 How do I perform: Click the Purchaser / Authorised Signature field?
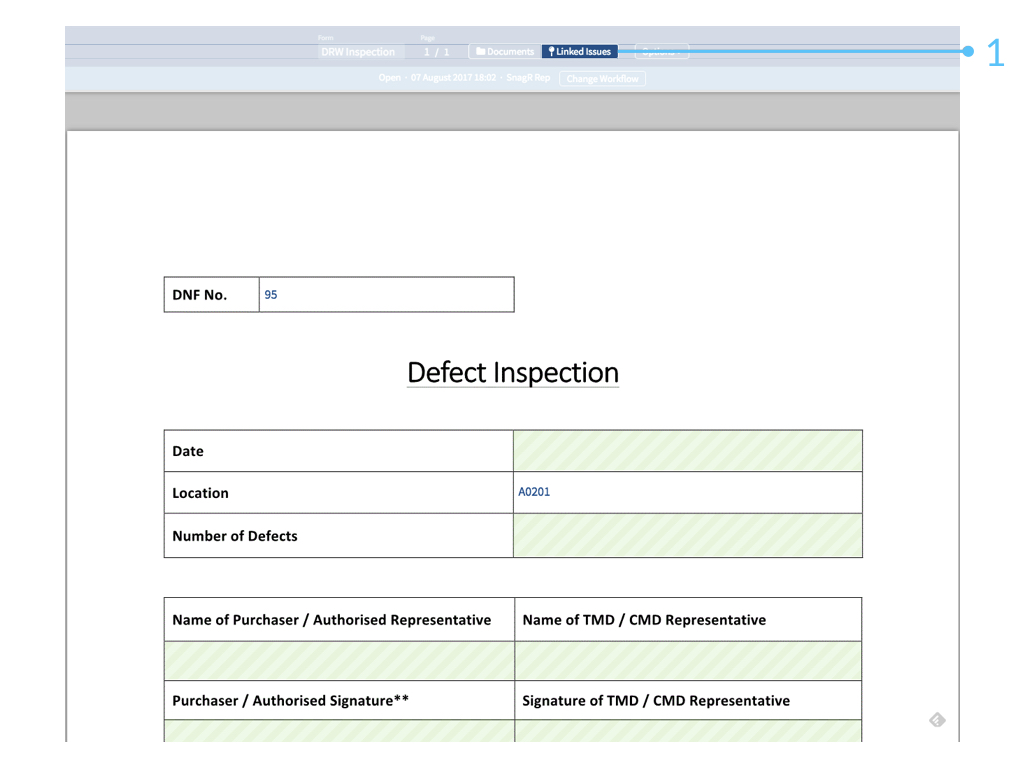(339, 731)
